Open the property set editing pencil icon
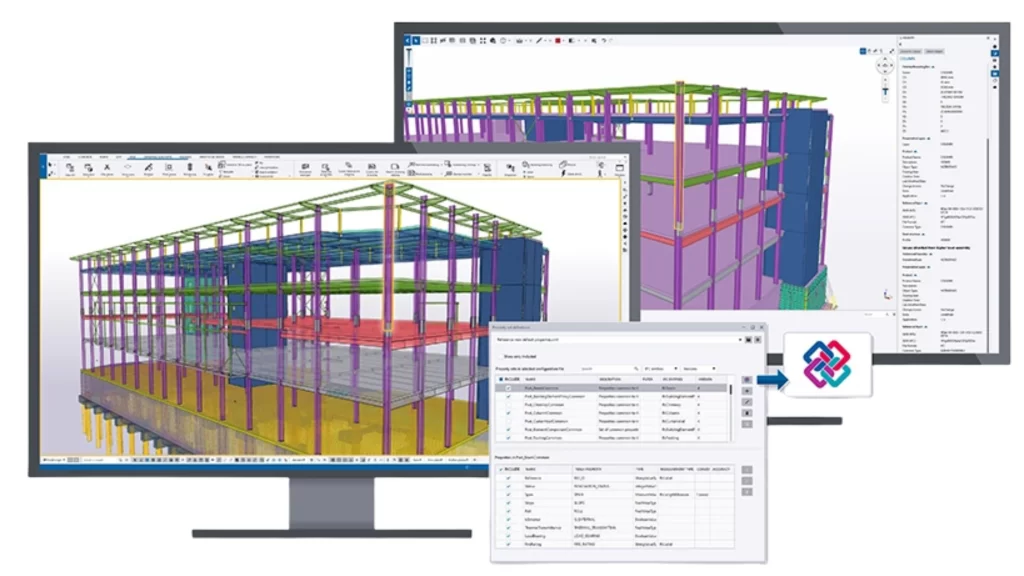1024x576 pixels. (x=746, y=401)
